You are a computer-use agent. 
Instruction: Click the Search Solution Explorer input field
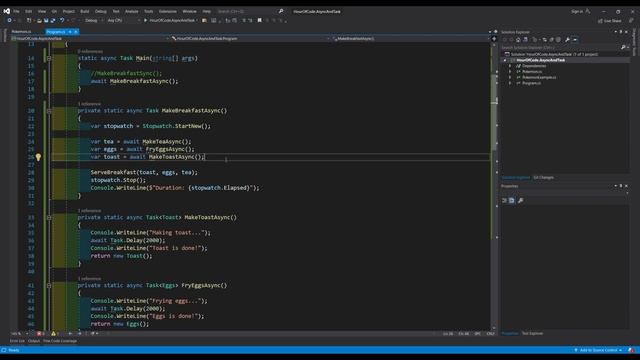click(560, 48)
